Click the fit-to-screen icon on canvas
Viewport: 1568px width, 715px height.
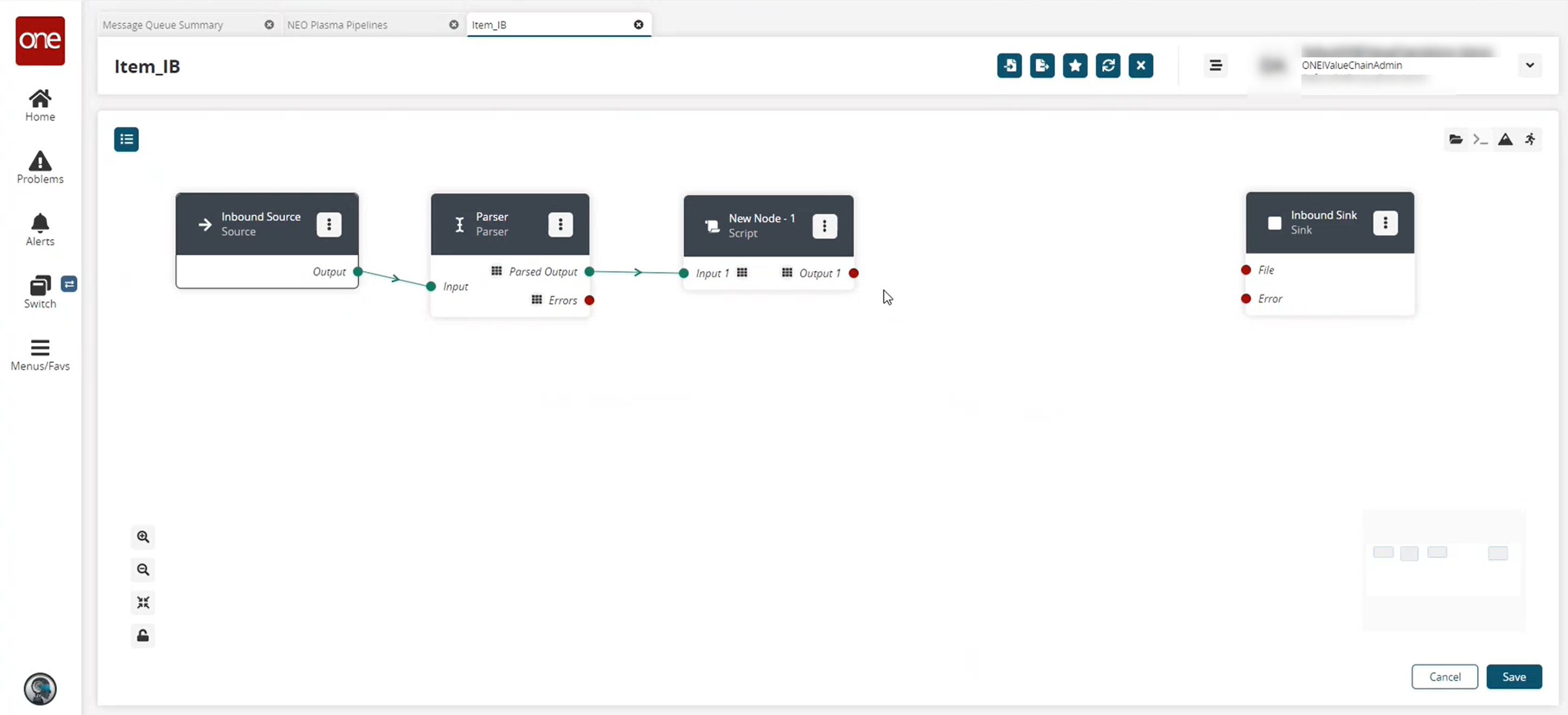144,602
